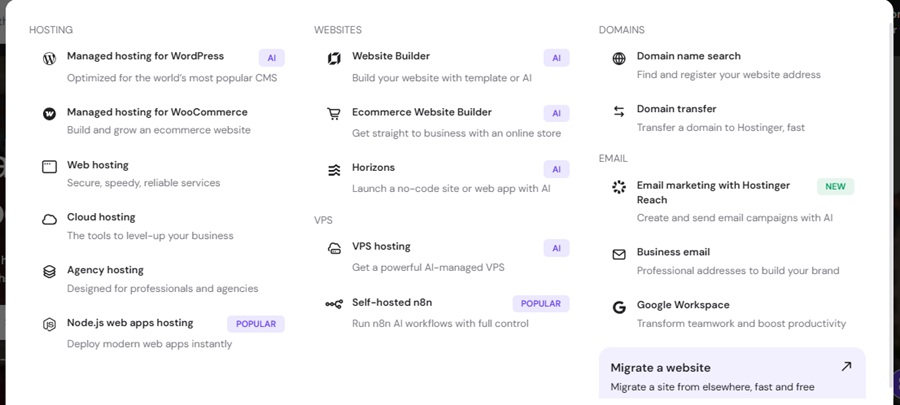Click the Ecommerce shopping cart icon
The image size is (900, 405).
334,114
